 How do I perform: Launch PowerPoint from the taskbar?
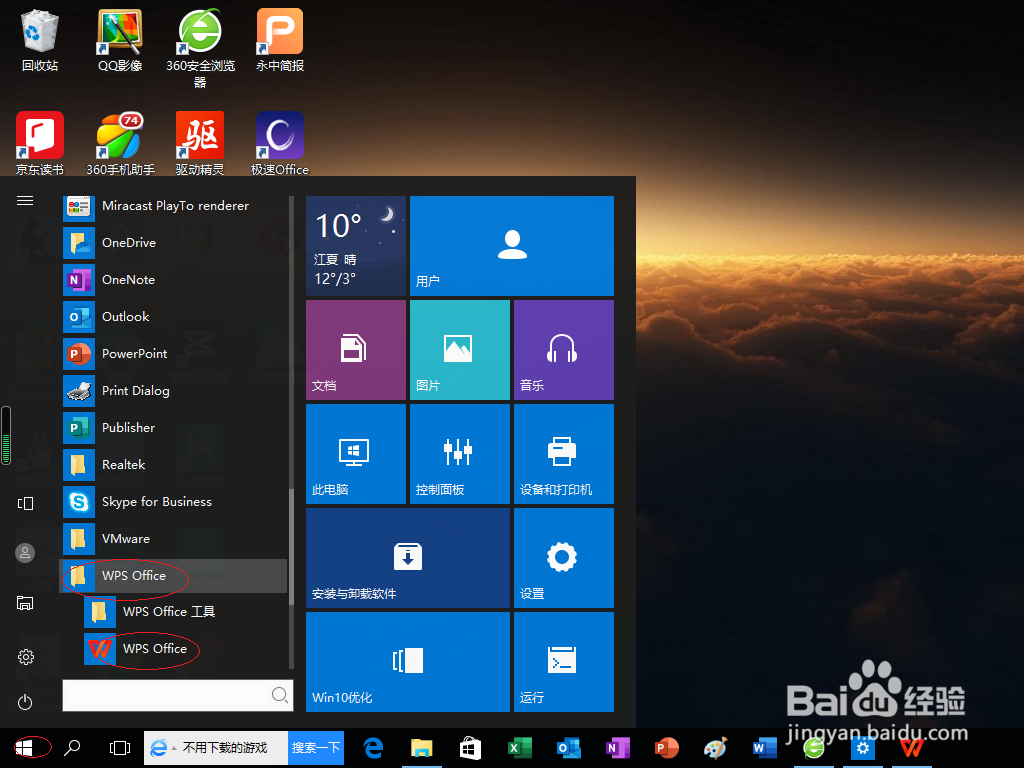click(667, 747)
